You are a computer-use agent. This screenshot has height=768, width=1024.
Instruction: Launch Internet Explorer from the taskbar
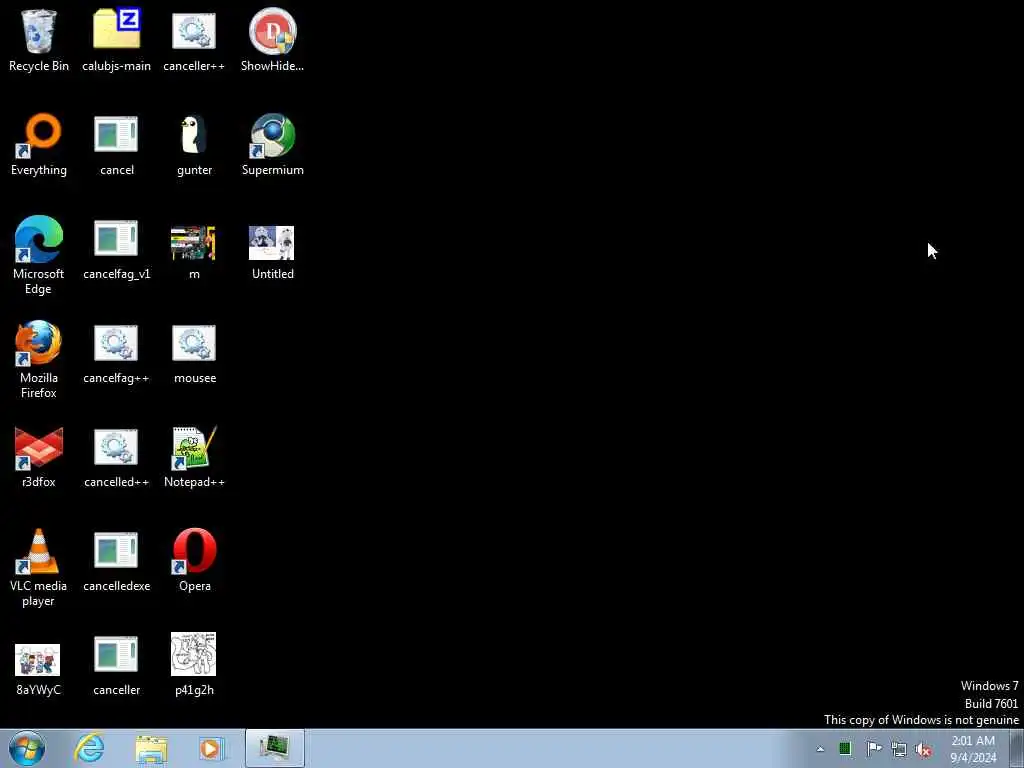[89, 748]
